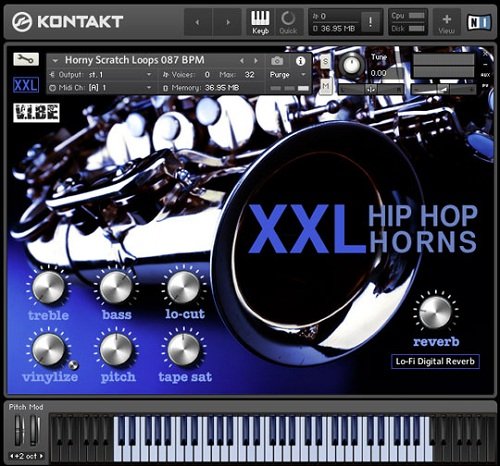Click the header memory readout 36.95 MB
The width and height of the screenshot is (500, 466).
[334, 29]
